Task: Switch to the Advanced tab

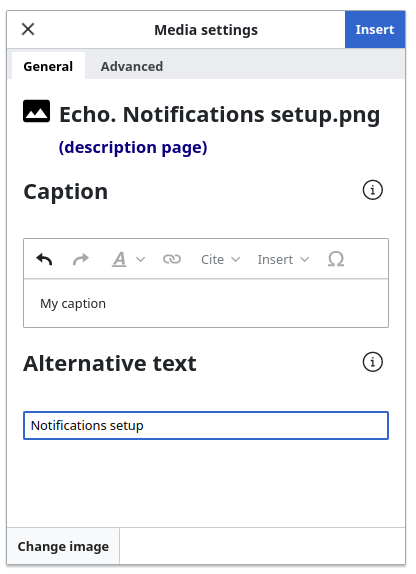Action: pos(132,66)
